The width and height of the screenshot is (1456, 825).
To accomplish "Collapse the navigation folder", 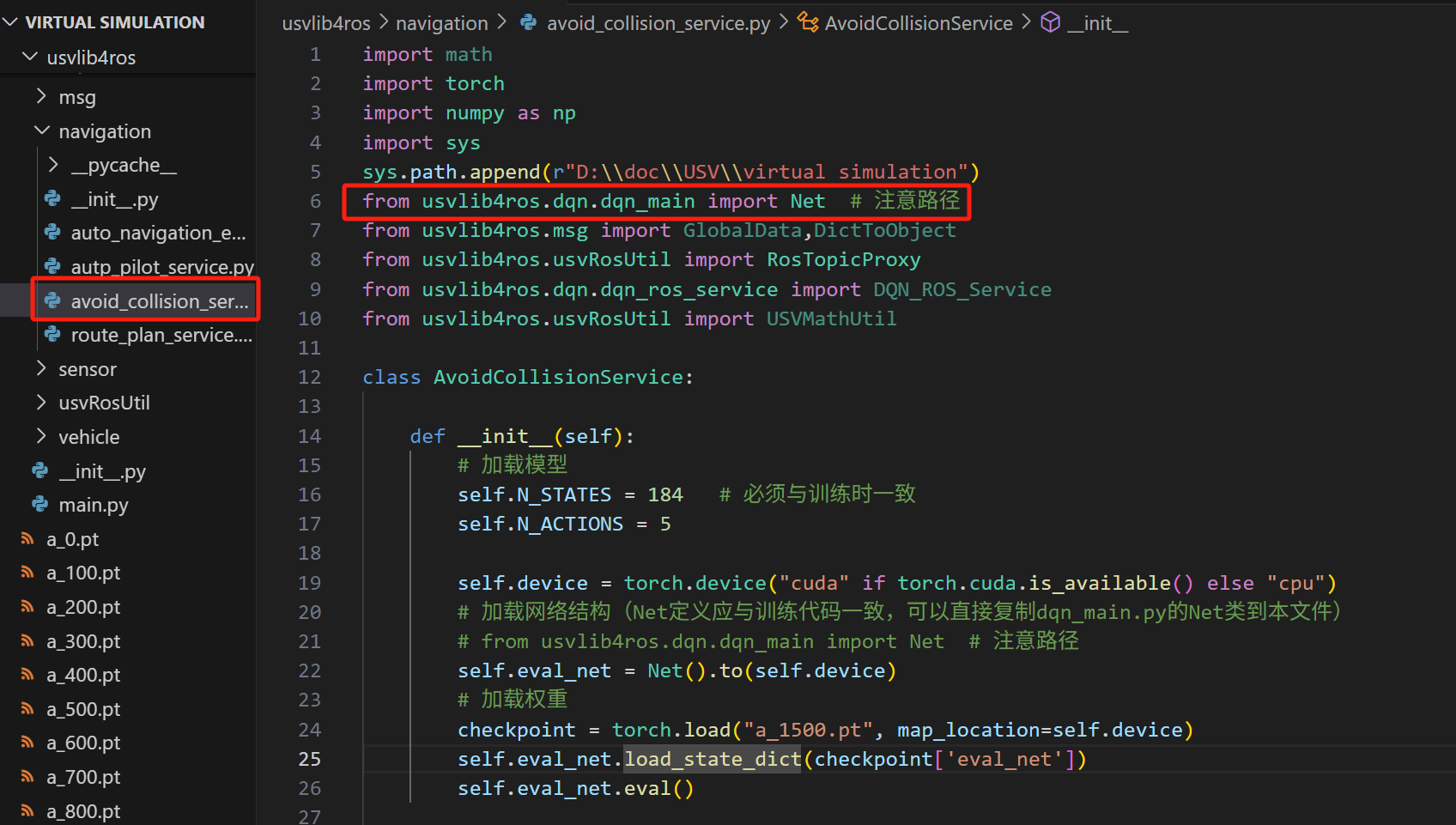I will 41,130.
